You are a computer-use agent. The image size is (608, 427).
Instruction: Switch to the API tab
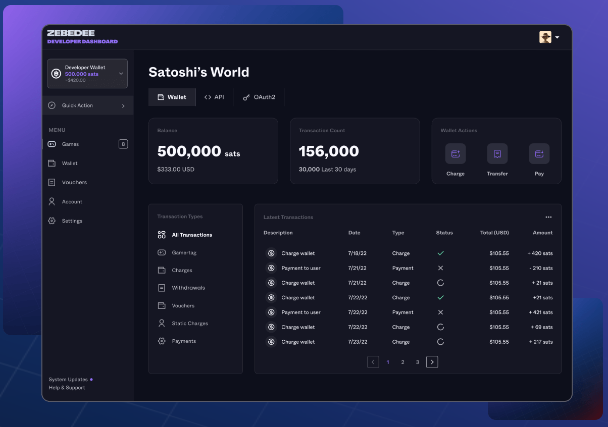pos(214,97)
